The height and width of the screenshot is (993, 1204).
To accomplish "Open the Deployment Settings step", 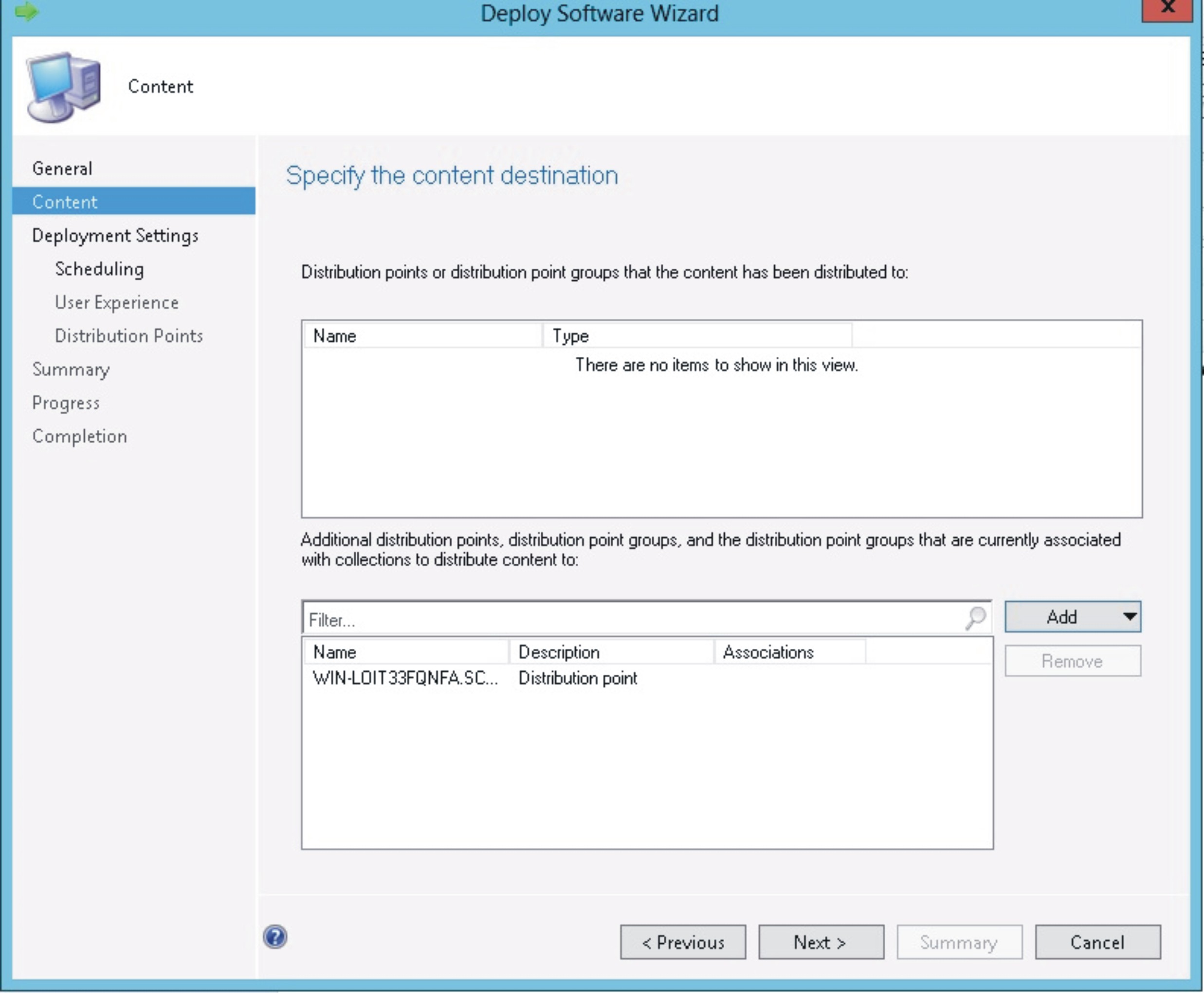I will [x=115, y=236].
